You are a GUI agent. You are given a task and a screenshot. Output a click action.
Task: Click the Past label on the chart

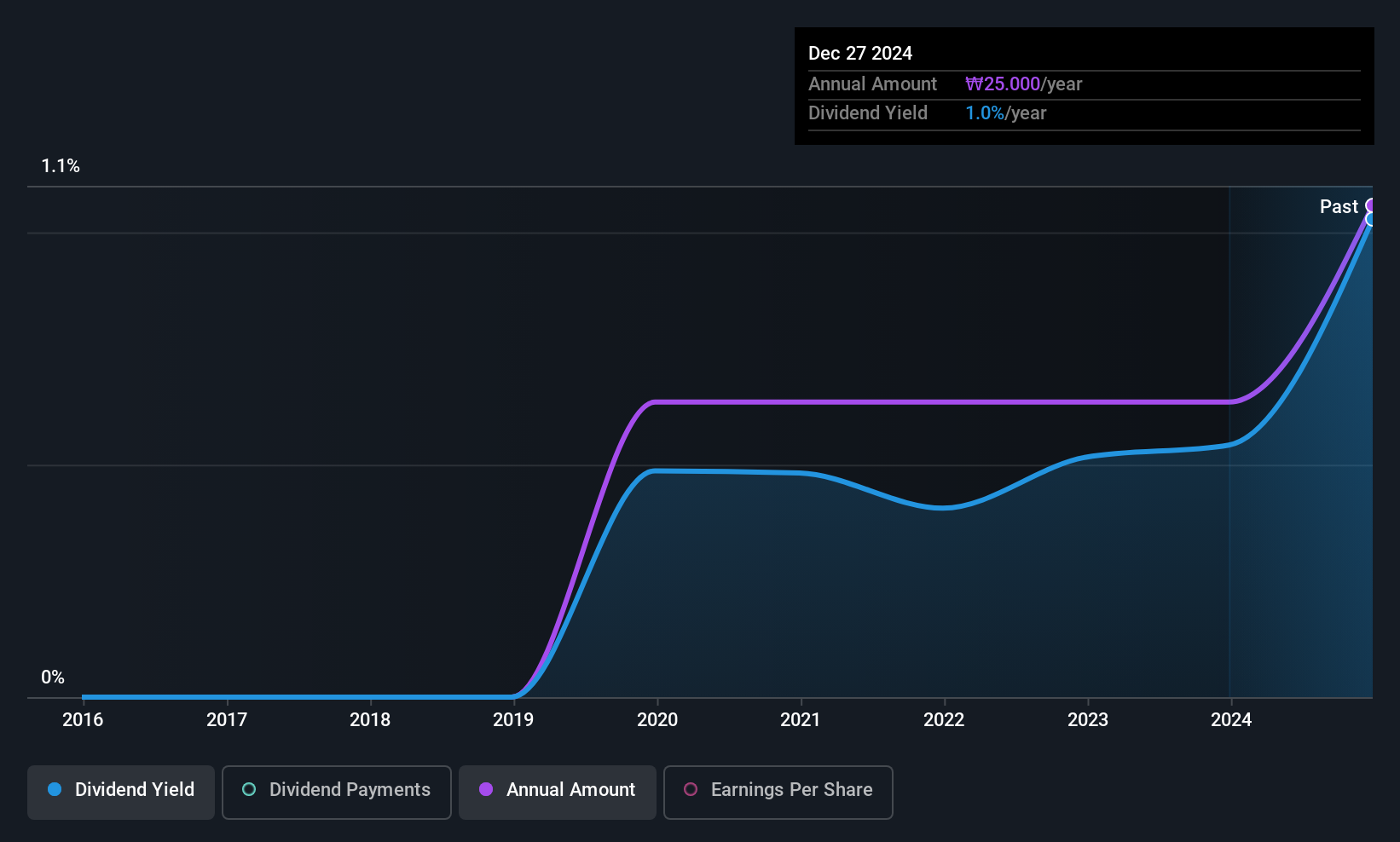coord(1339,207)
